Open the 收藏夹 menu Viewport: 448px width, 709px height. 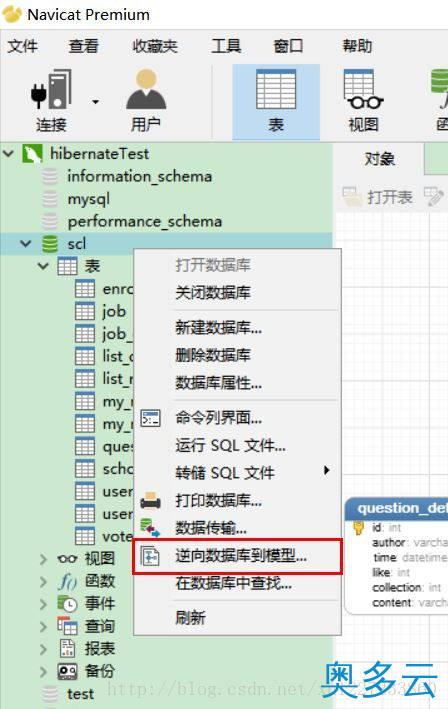coord(155,46)
